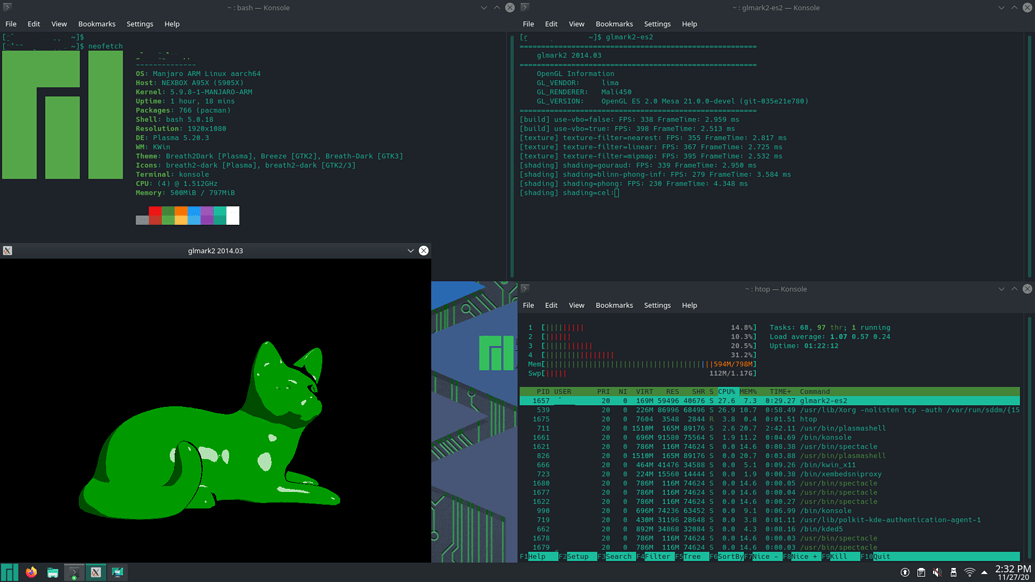1035x582 pixels.
Task: Launch Firefox from the taskbar
Action: (x=30, y=572)
